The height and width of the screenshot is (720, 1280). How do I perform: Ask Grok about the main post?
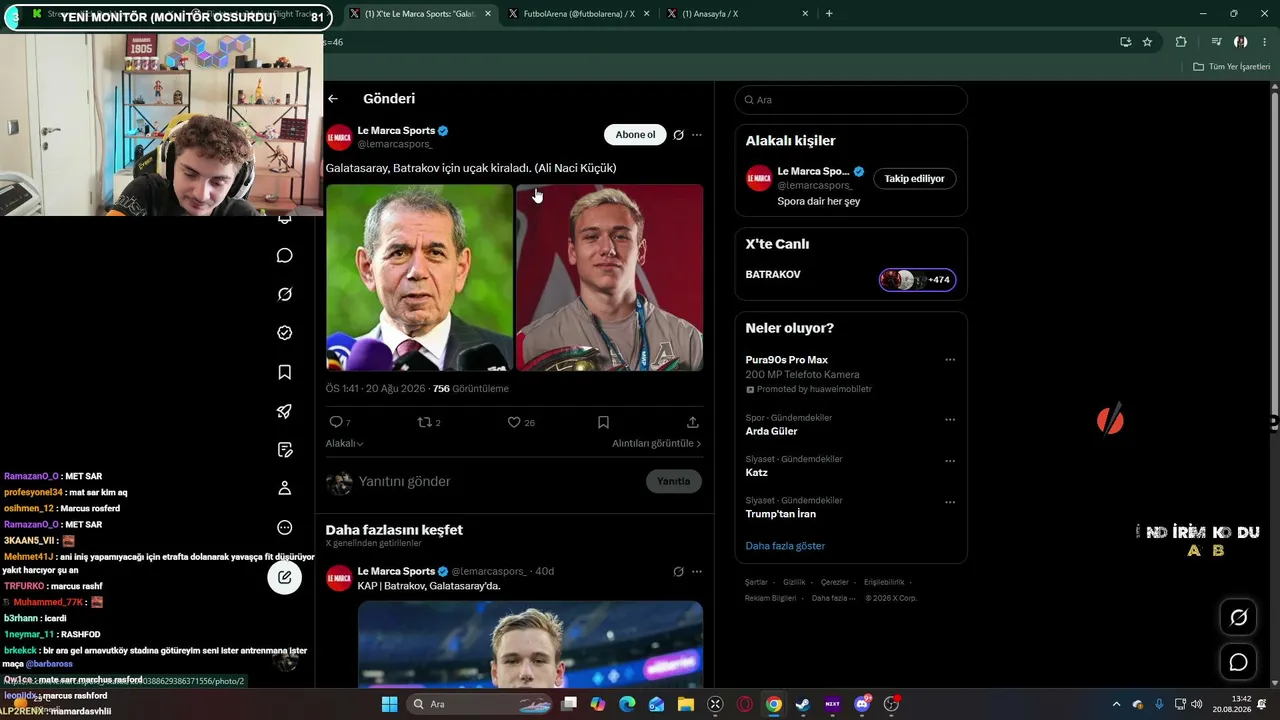[678, 135]
